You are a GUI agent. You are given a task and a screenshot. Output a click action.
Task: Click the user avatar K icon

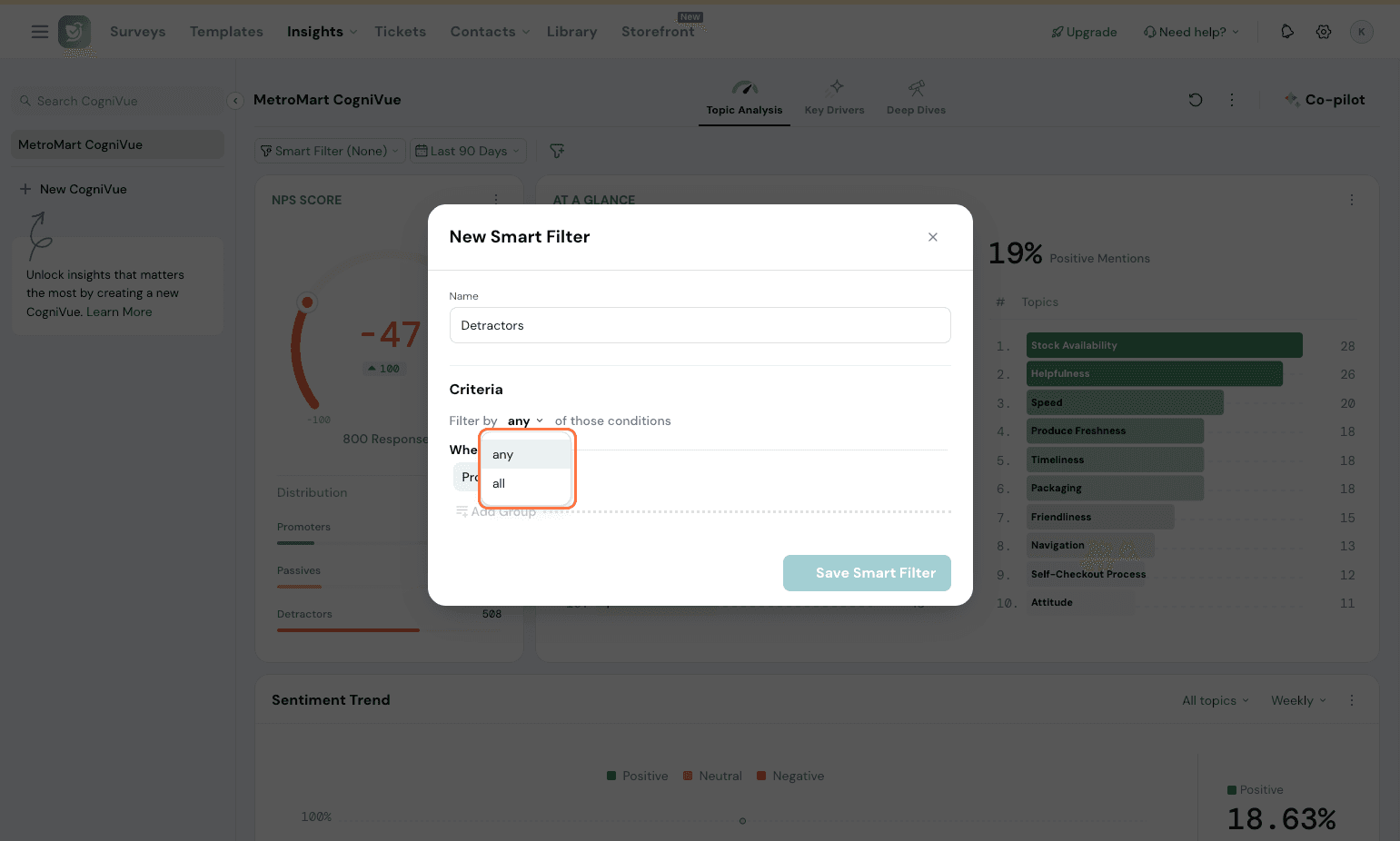(1361, 32)
